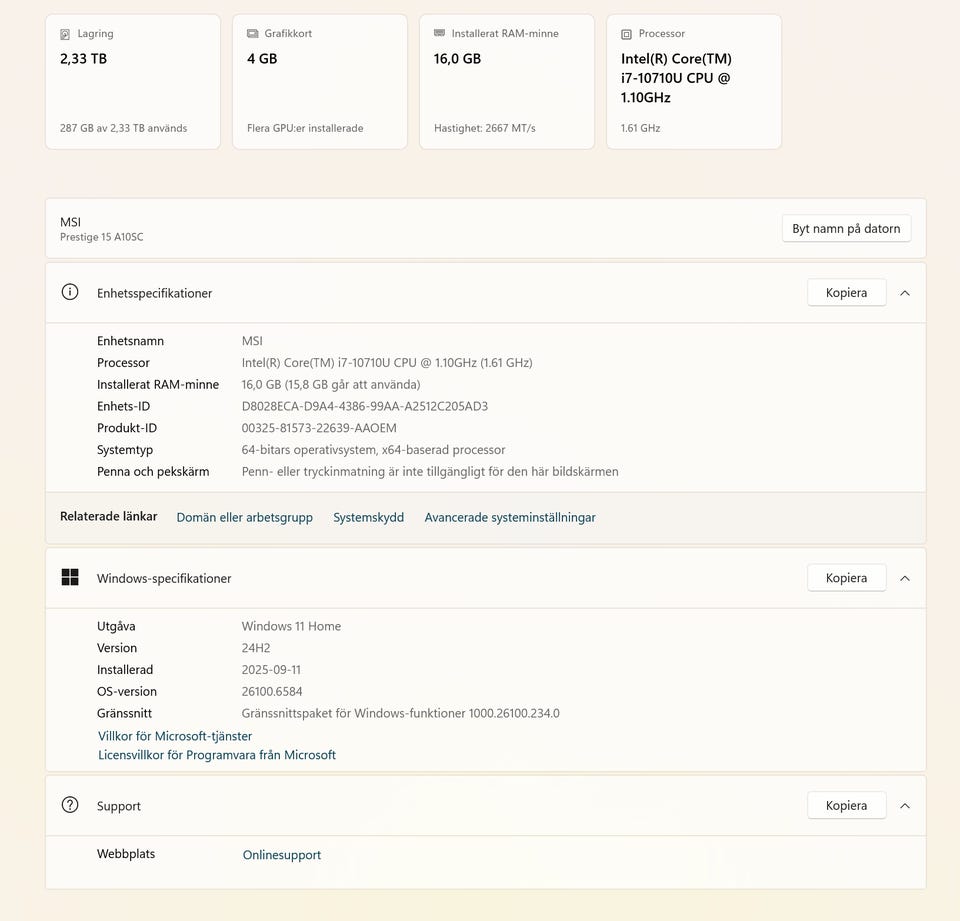Viewport: 960px width, 921px height.
Task: Click the processor chip icon in Processor card
Action: click(627, 34)
